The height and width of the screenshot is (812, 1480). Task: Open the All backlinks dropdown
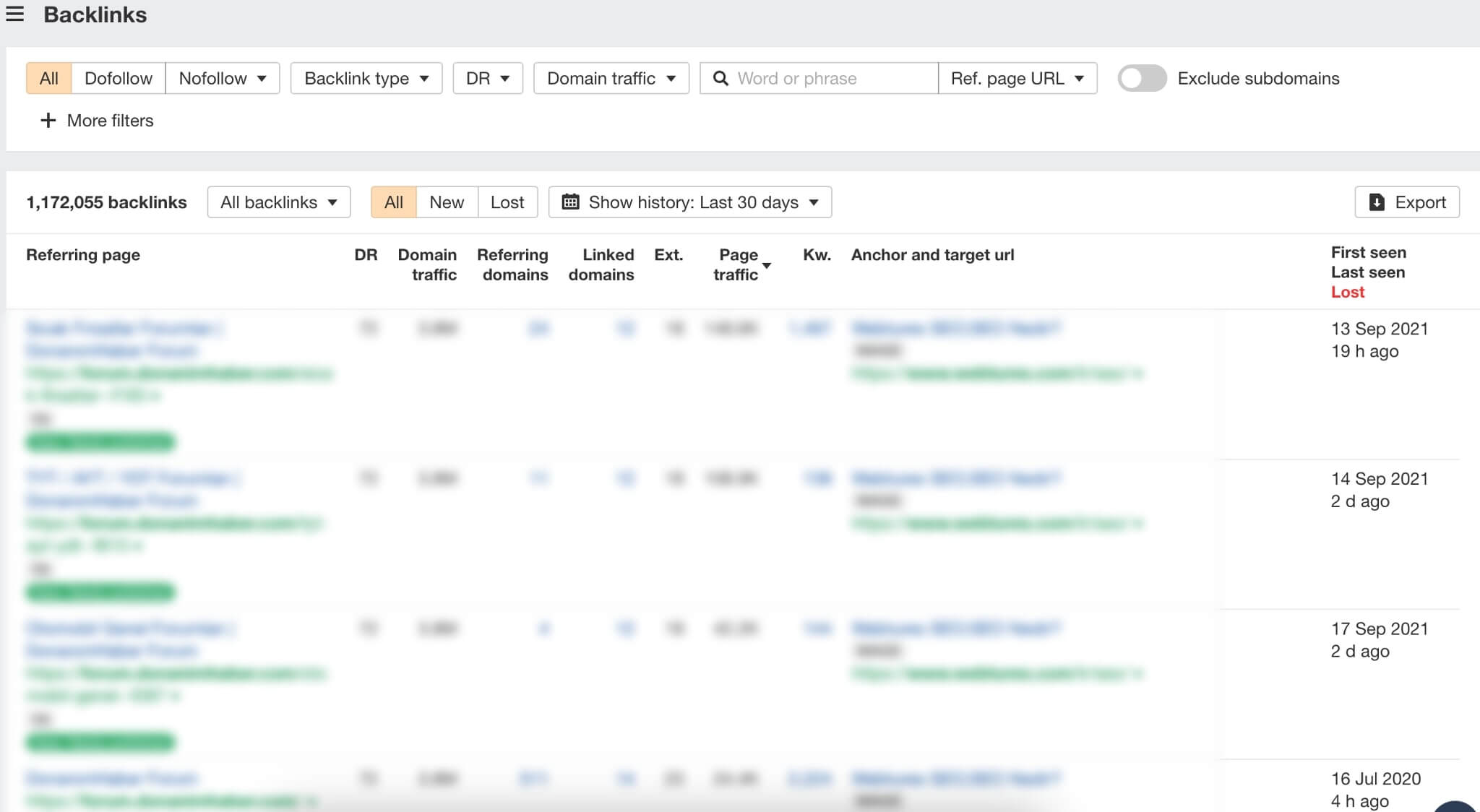[x=278, y=202]
